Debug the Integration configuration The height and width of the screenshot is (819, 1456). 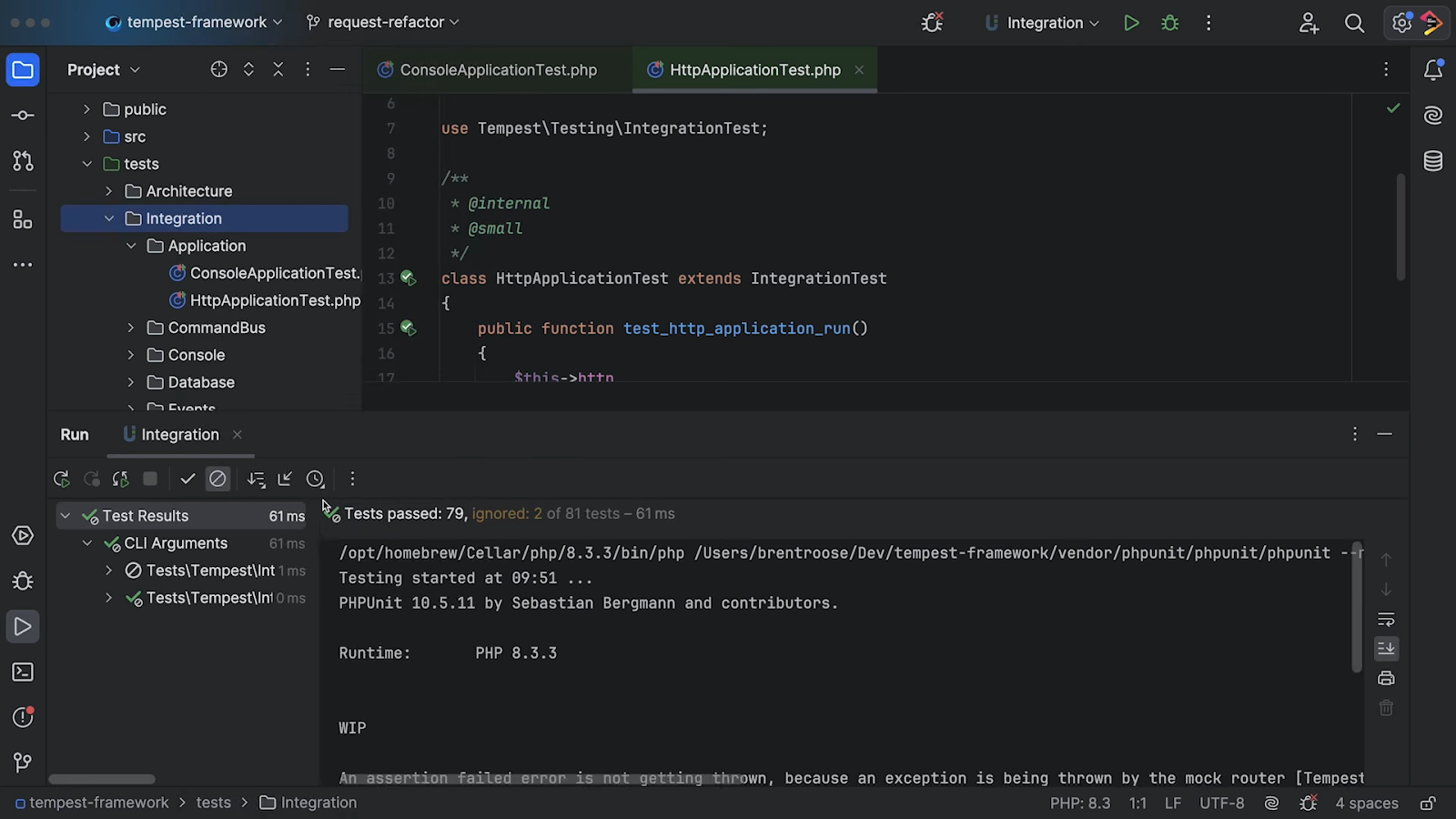(1170, 23)
